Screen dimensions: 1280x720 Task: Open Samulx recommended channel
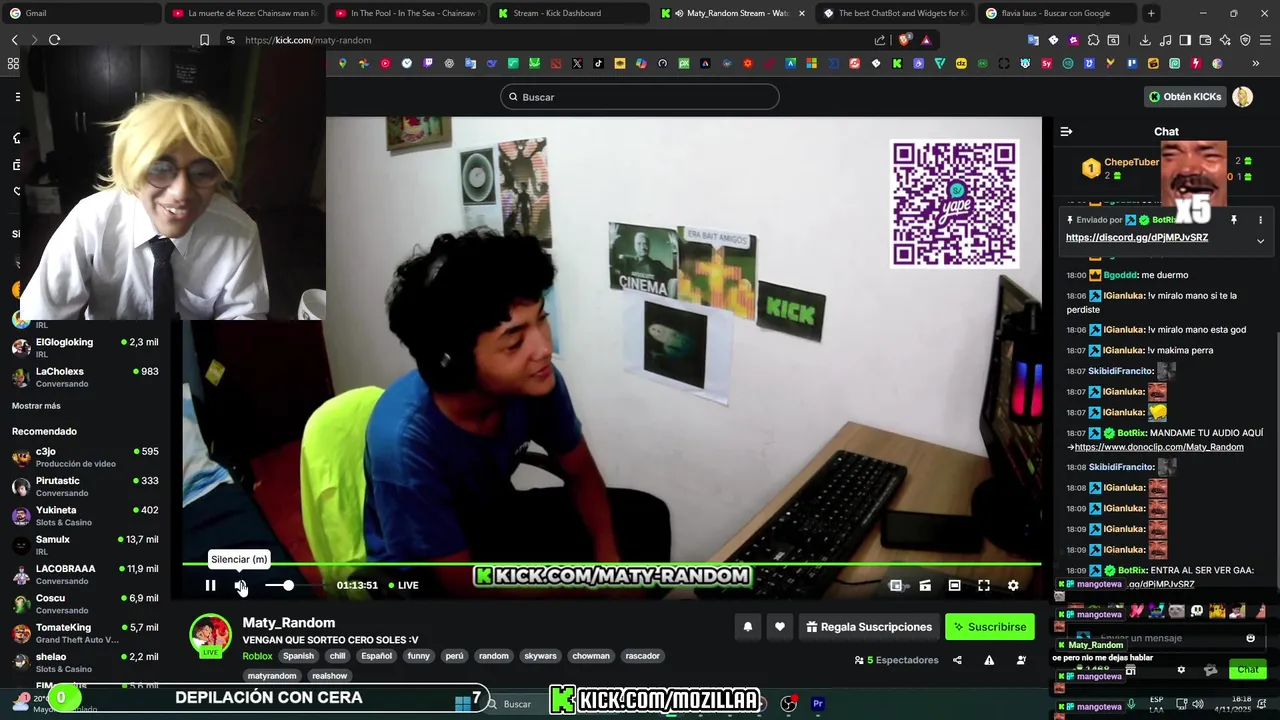click(x=85, y=545)
